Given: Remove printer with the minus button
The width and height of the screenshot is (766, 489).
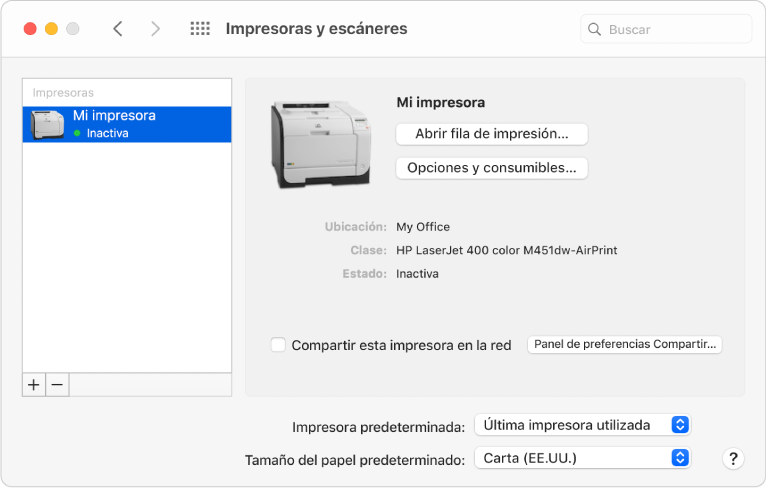Looking at the screenshot, I should (57, 385).
